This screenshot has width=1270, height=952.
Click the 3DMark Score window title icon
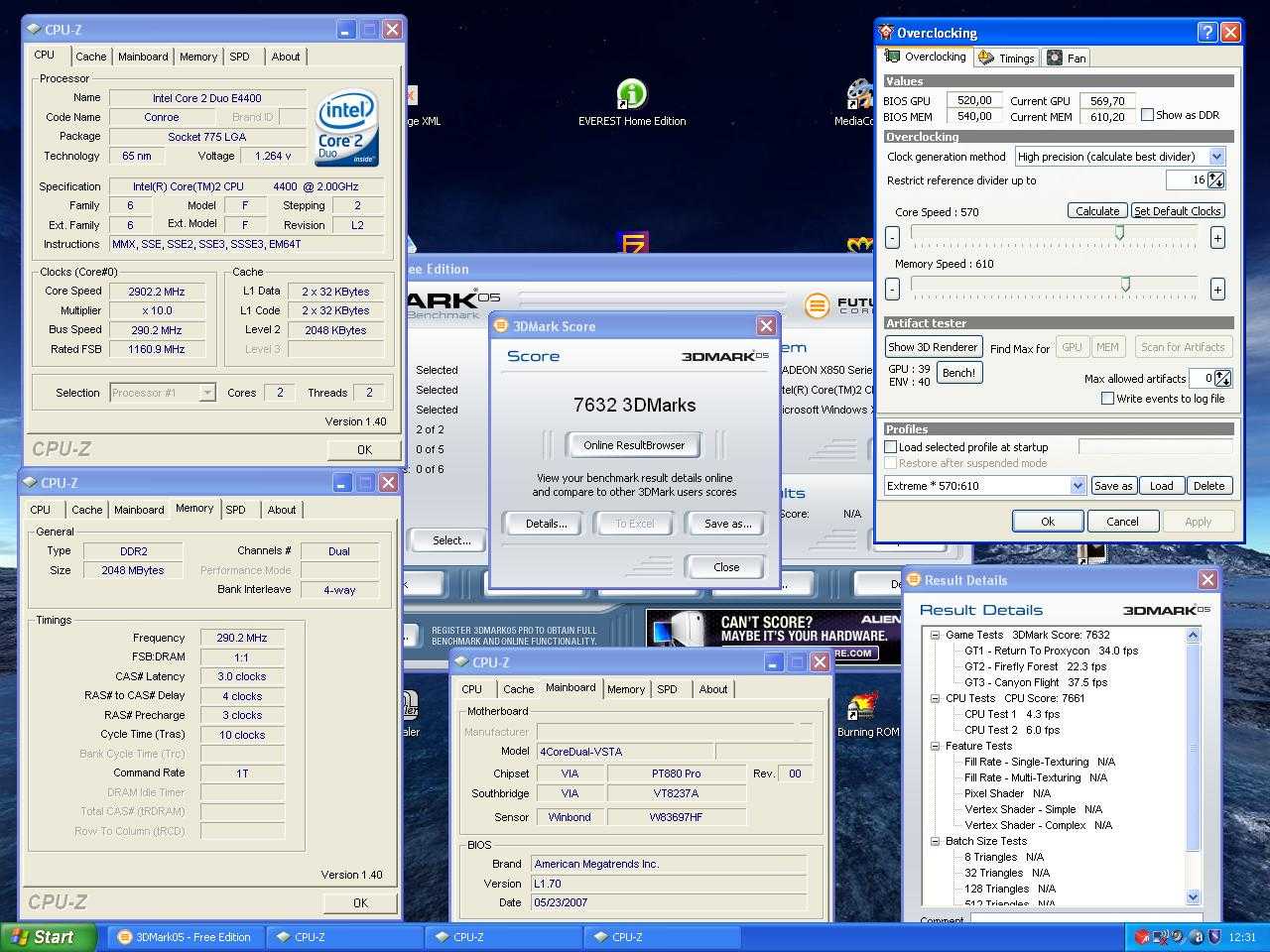(x=501, y=326)
